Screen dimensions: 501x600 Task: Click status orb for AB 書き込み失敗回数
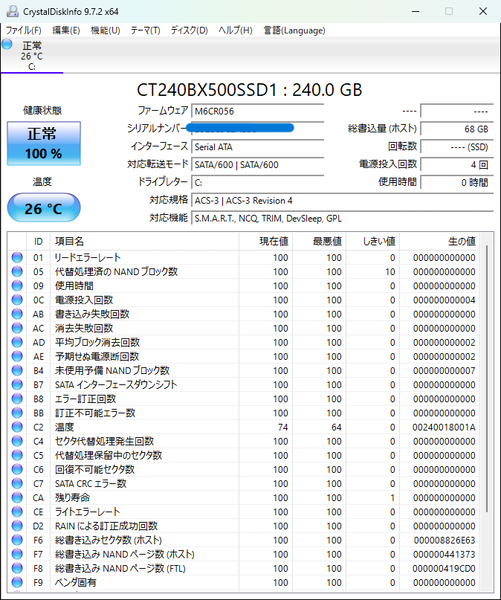pos(17,314)
